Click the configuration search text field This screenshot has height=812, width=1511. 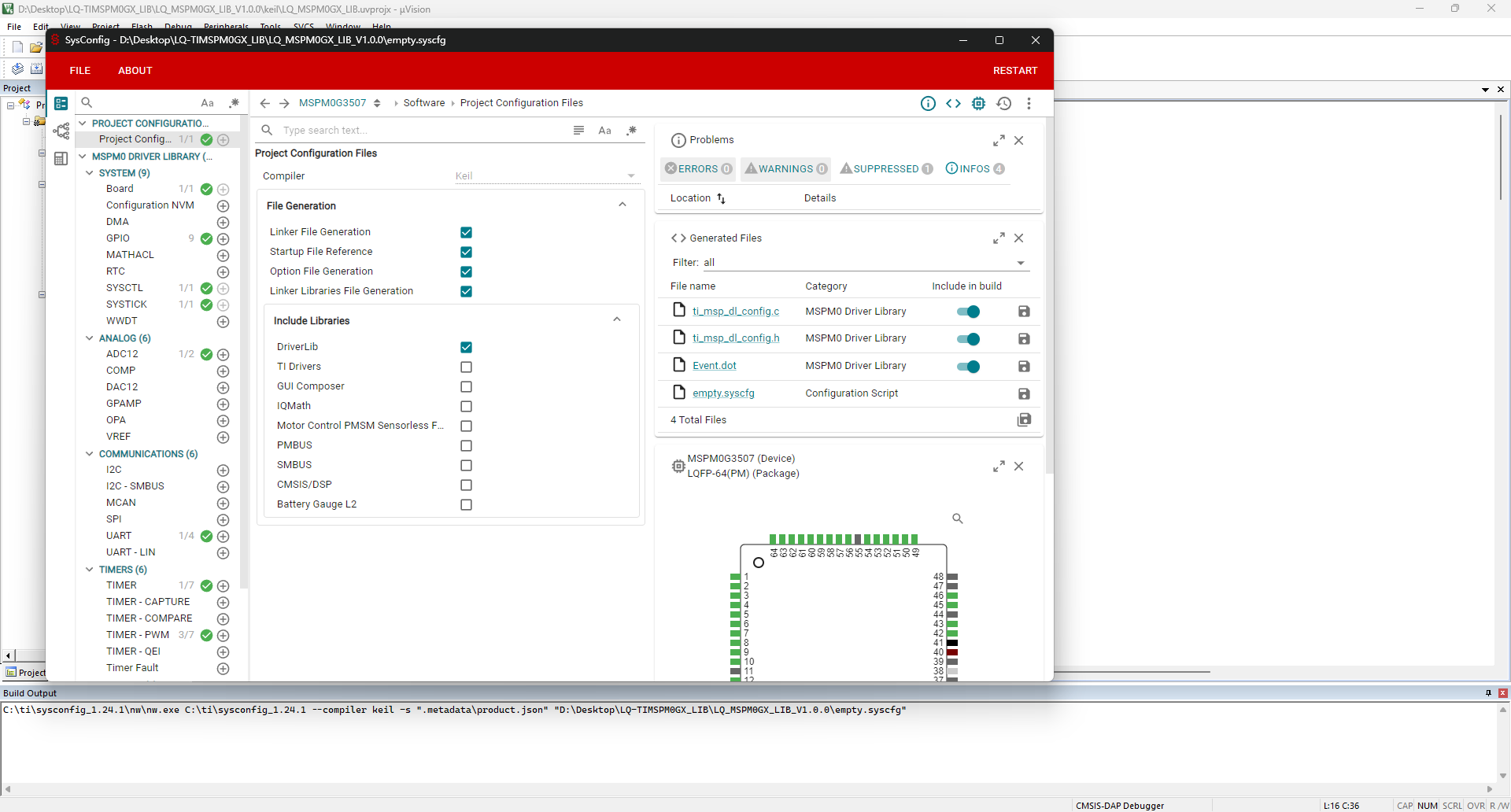425,131
